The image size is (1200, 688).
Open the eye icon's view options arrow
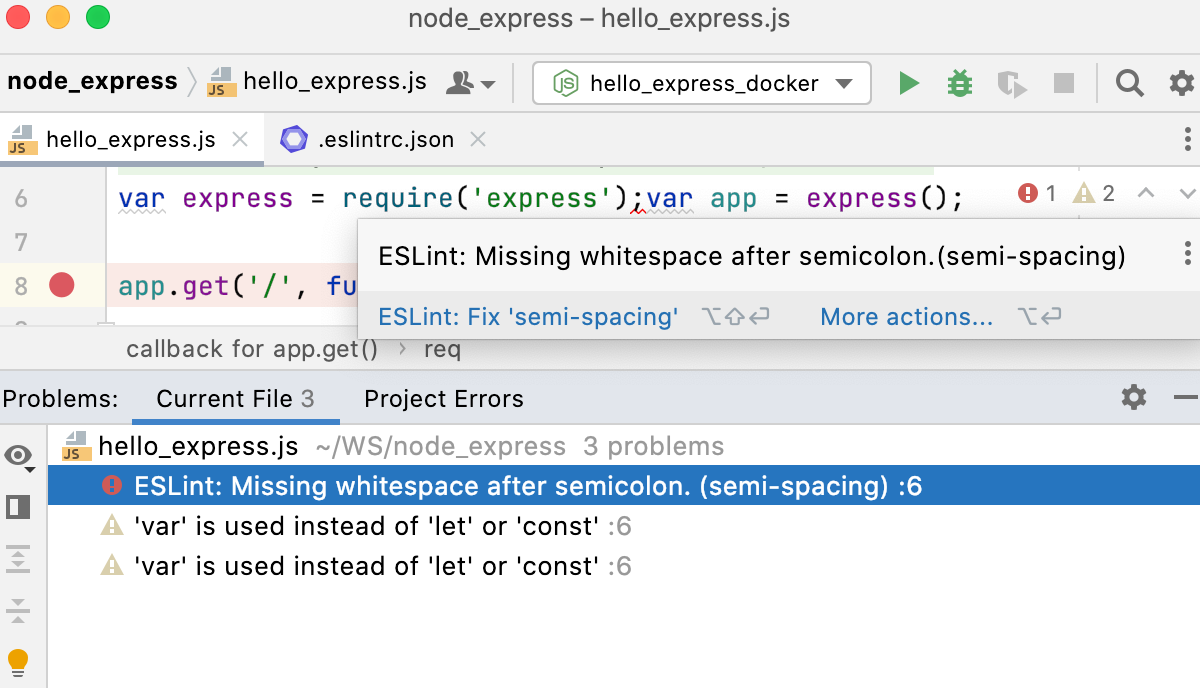pos(30,470)
